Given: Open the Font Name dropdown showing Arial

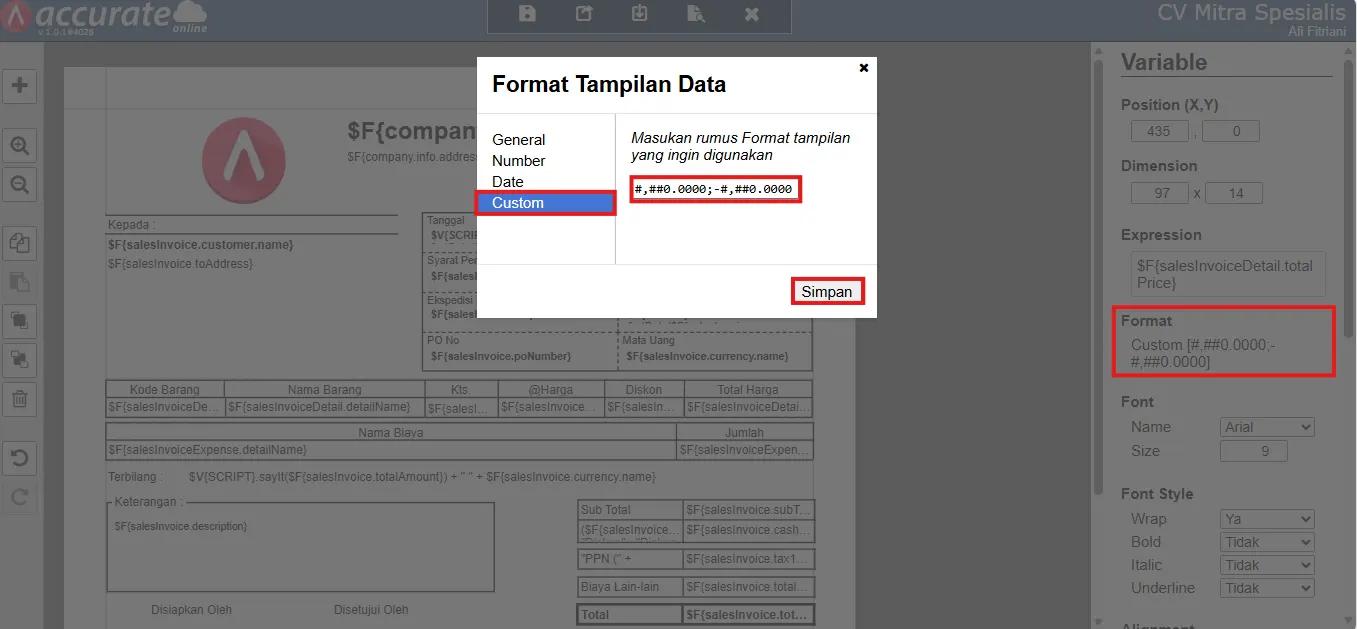Looking at the screenshot, I should [1267, 427].
